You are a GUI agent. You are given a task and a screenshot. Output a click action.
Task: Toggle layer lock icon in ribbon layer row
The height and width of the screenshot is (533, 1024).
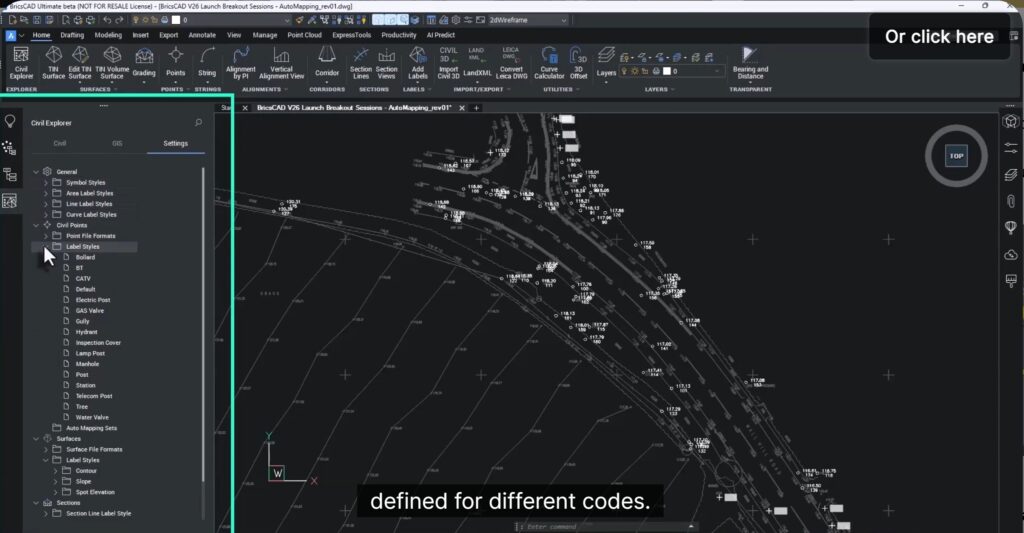point(645,71)
